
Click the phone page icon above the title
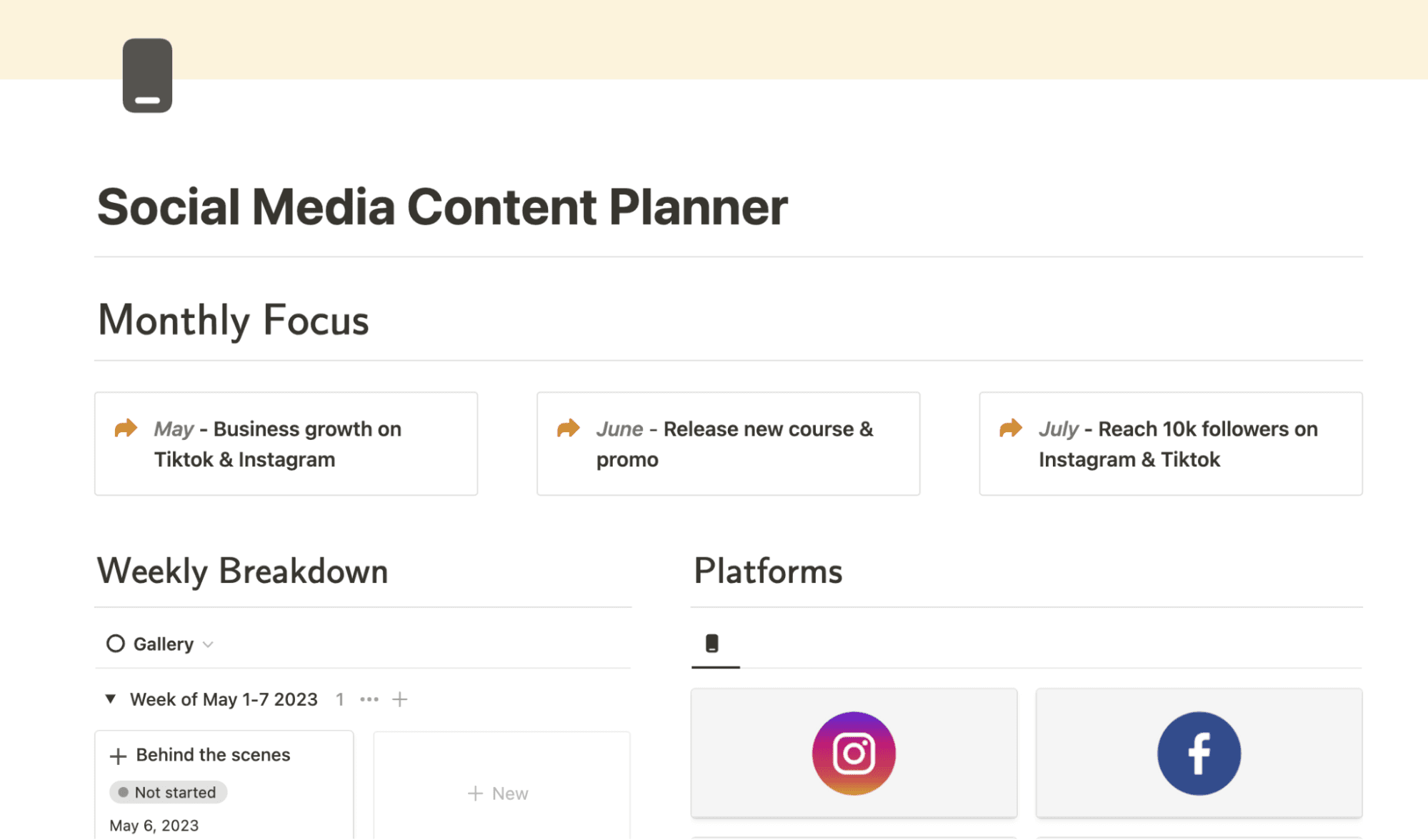[x=146, y=75]
